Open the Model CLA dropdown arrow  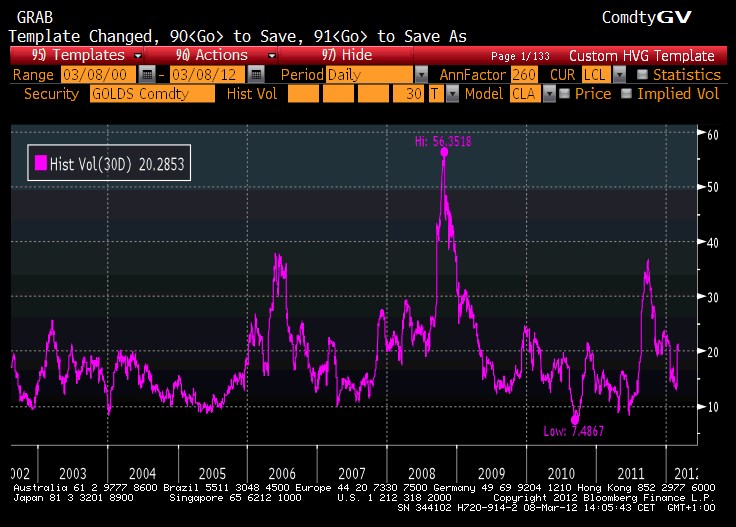click(x=549, y=94)
